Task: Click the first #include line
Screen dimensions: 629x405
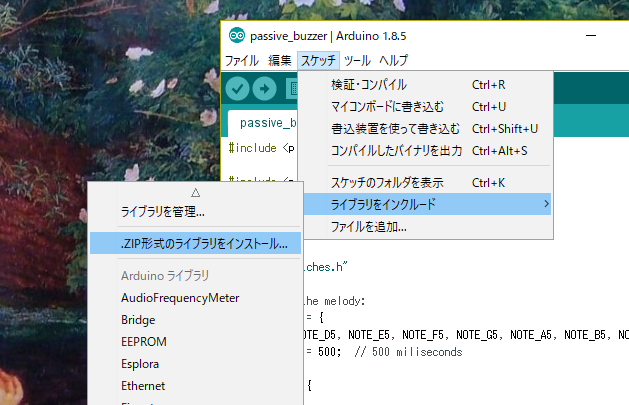Action: tap(261, 148)
